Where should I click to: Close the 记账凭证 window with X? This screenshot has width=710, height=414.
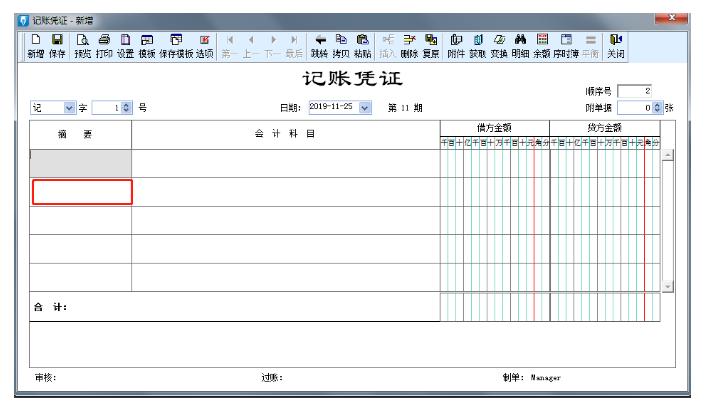pos(672,18)
